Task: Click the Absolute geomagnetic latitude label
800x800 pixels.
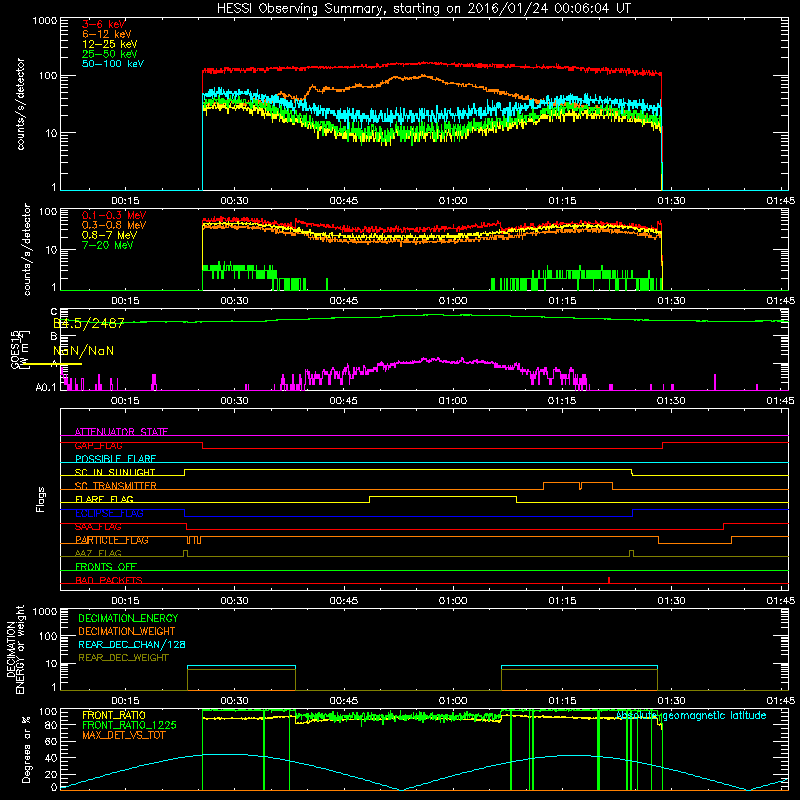Action: 691,715
